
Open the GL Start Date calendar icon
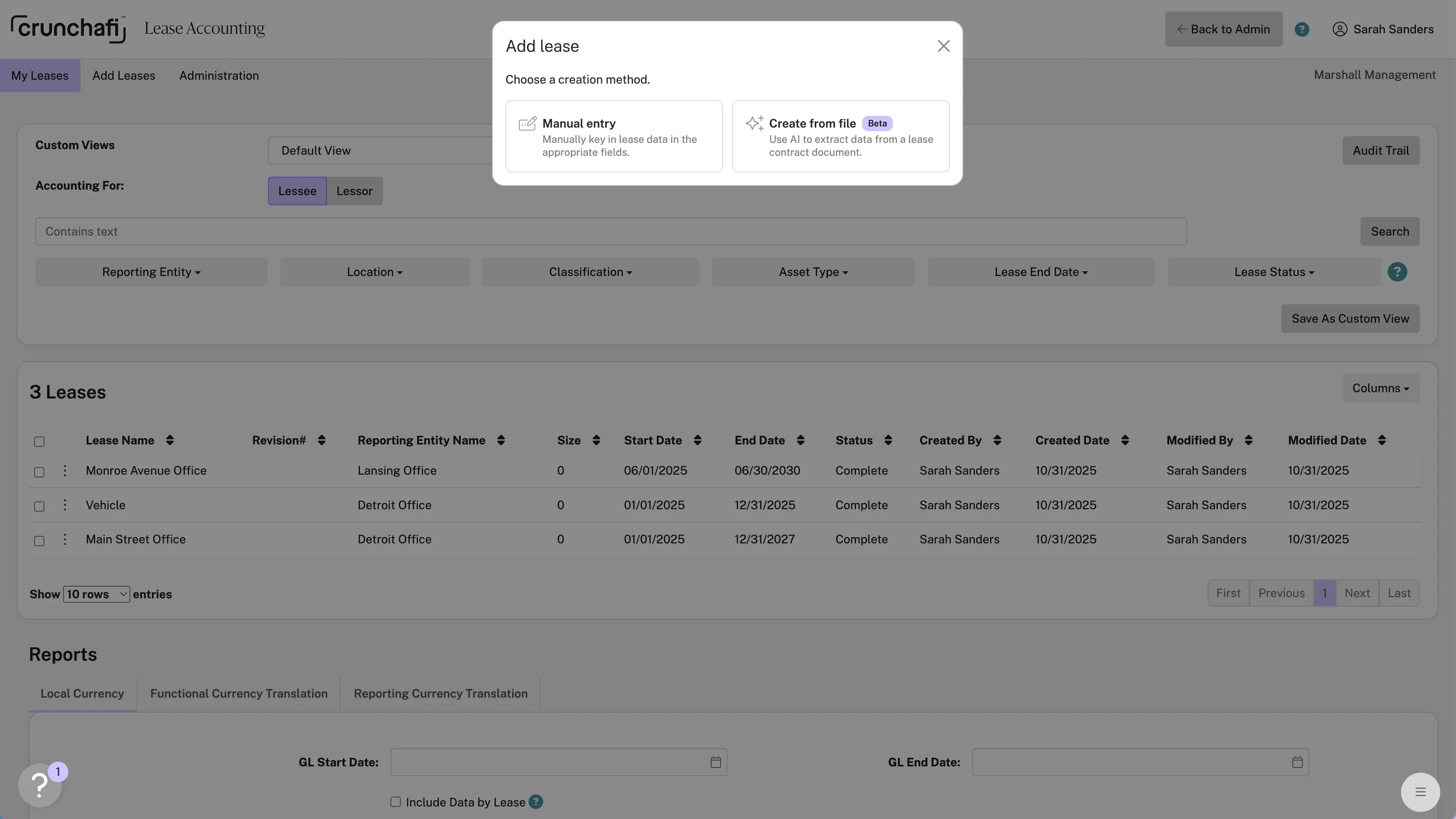click(x=715, y=762)
